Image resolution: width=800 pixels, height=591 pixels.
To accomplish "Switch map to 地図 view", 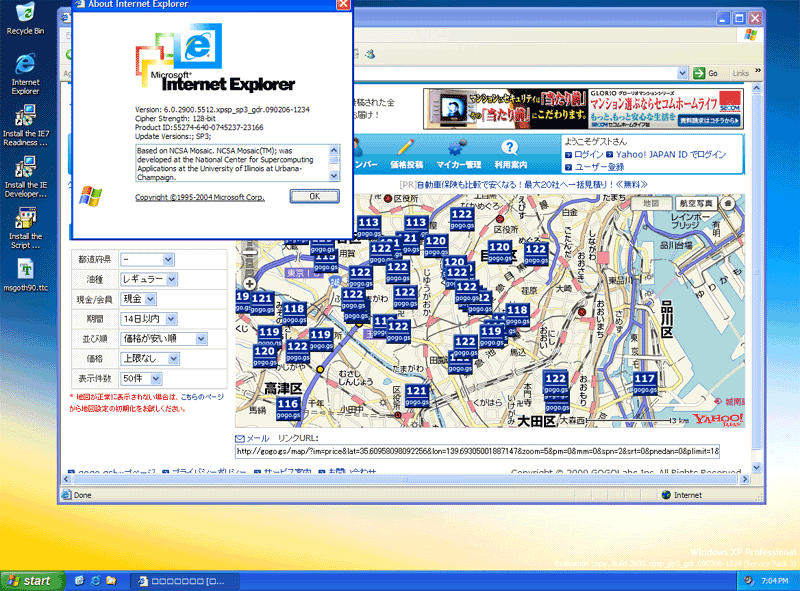I will (x=651, y=203).
